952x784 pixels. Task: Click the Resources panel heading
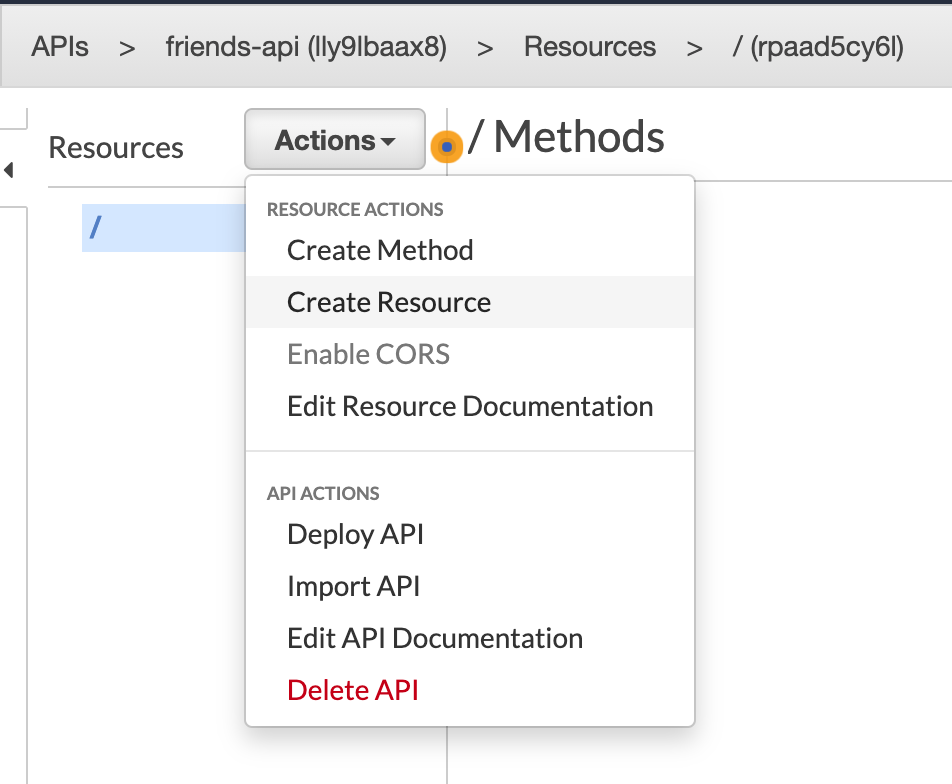116,148
